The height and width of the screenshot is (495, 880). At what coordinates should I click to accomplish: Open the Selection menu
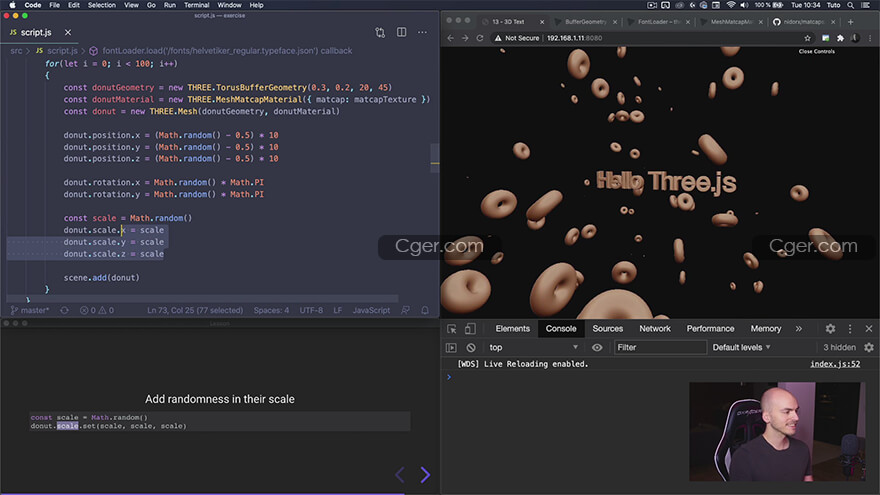coord(102,5)
